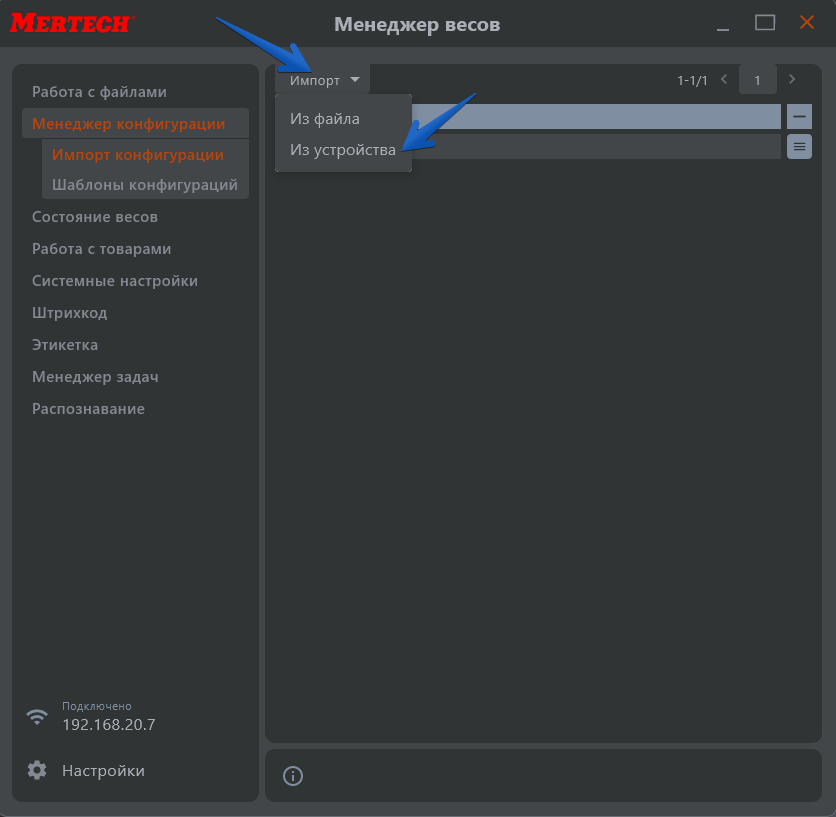Go to next page with right chevron

tap(792, 79)
